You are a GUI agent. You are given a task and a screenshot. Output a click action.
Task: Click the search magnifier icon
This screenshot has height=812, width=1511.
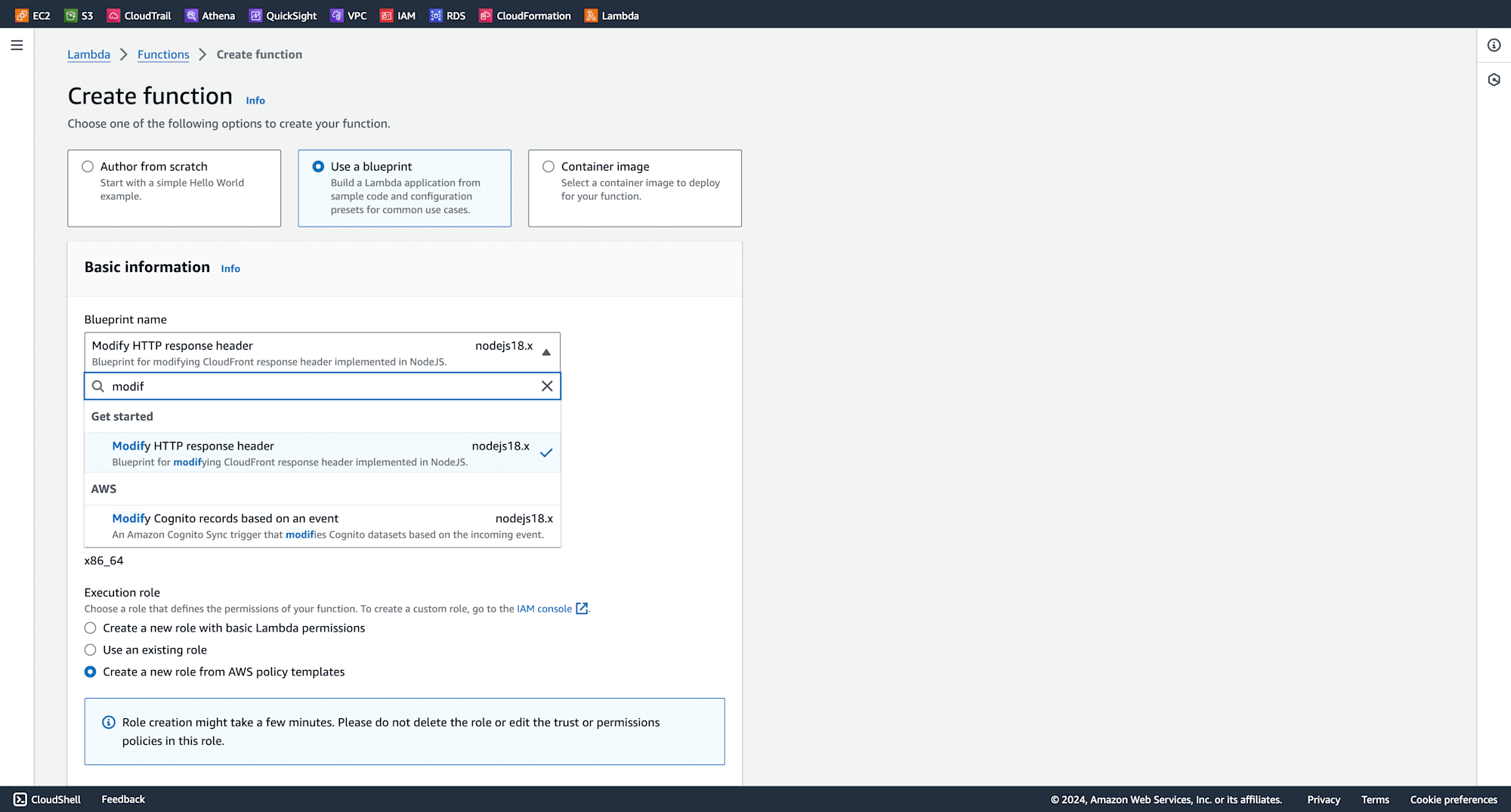pyautogui.click(x=98, y=386)
